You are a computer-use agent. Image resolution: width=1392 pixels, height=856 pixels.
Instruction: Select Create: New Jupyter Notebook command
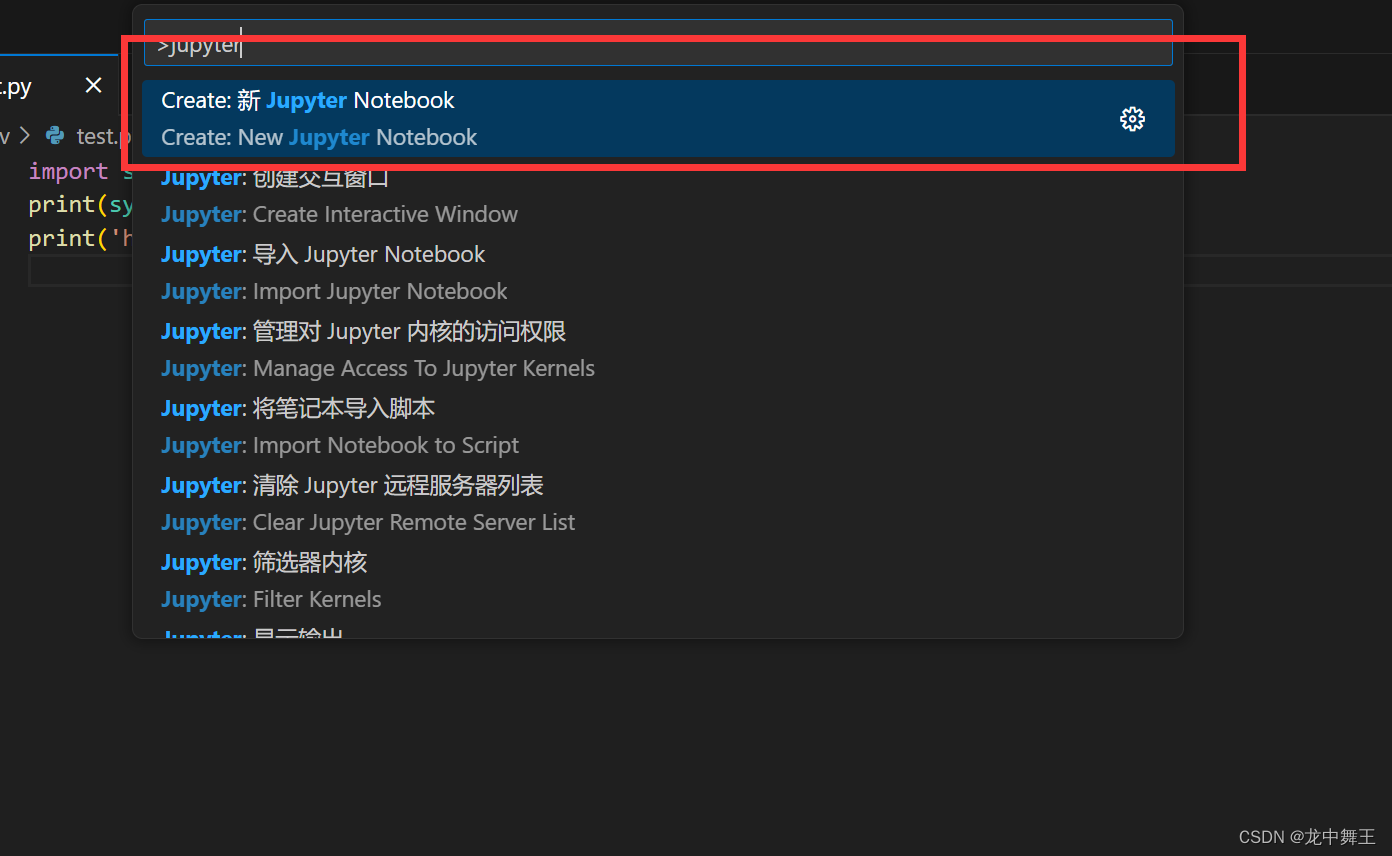click(x=658, y=119)
